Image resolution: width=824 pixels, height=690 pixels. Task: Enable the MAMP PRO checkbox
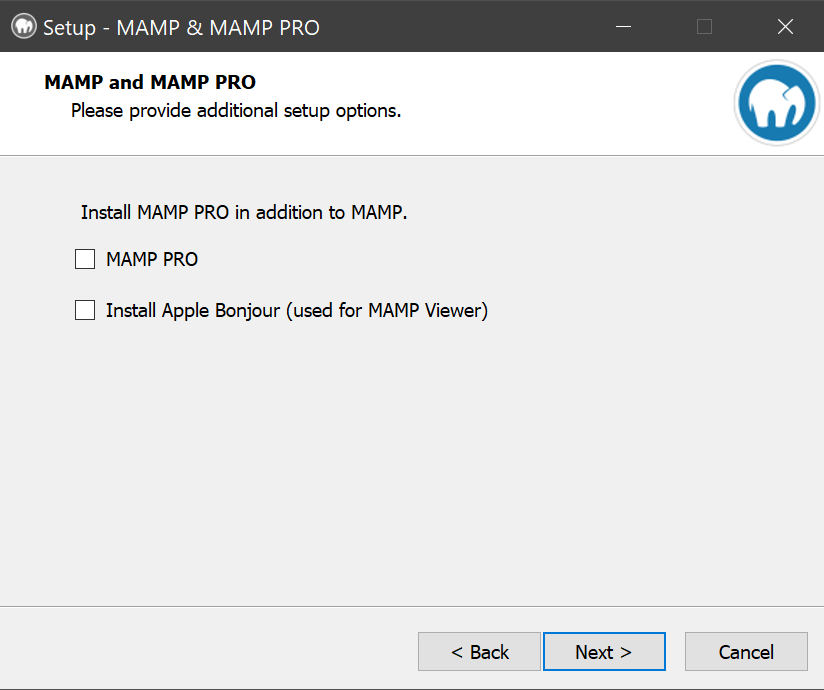point(85,260)
